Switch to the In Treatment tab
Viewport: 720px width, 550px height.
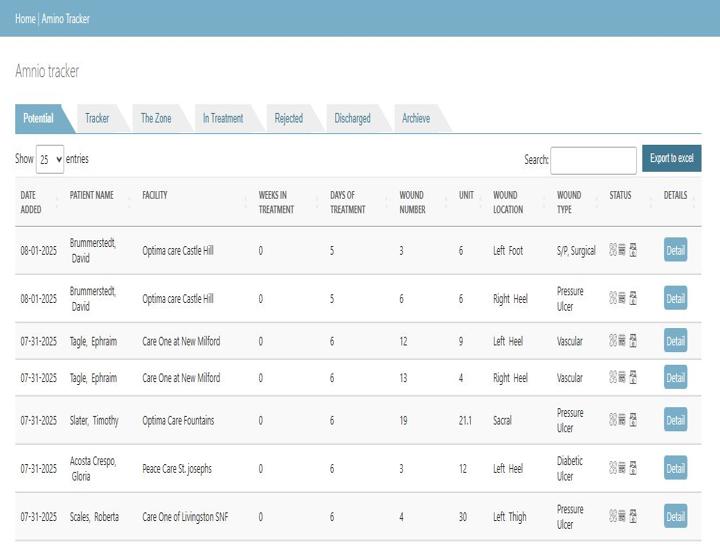click(223, 118)
